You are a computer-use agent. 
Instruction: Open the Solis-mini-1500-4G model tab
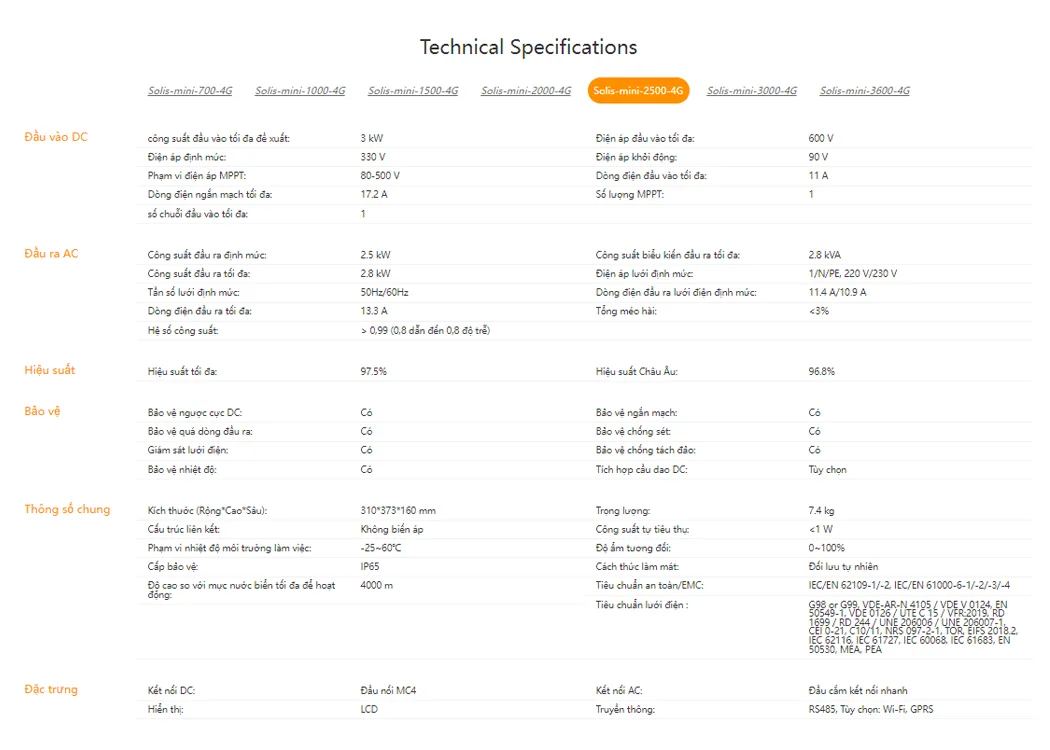pyautogui.click(x=413, y=91)
